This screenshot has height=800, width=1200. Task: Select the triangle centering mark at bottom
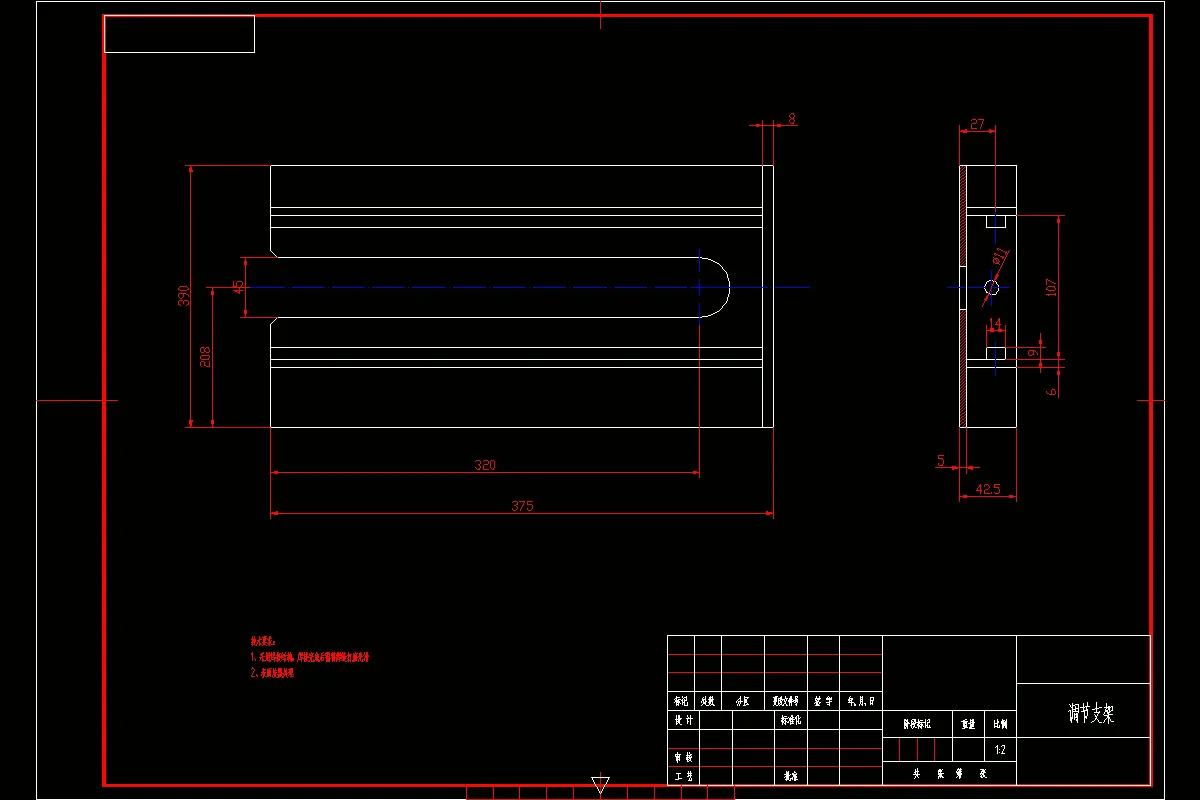(x=600, y=784)
